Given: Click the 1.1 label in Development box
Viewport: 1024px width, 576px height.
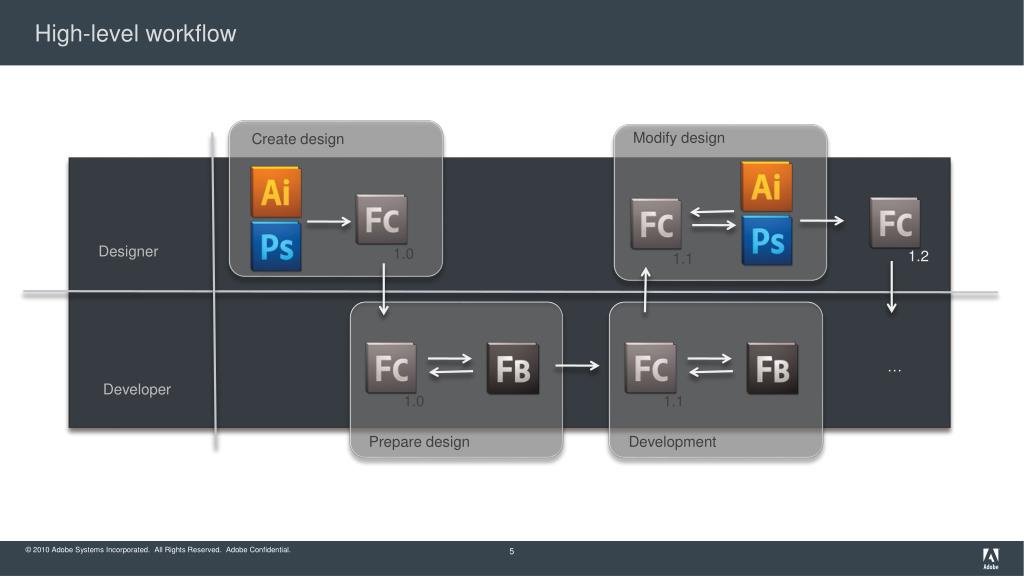Looking at the screenshot, I should [673, 402].
